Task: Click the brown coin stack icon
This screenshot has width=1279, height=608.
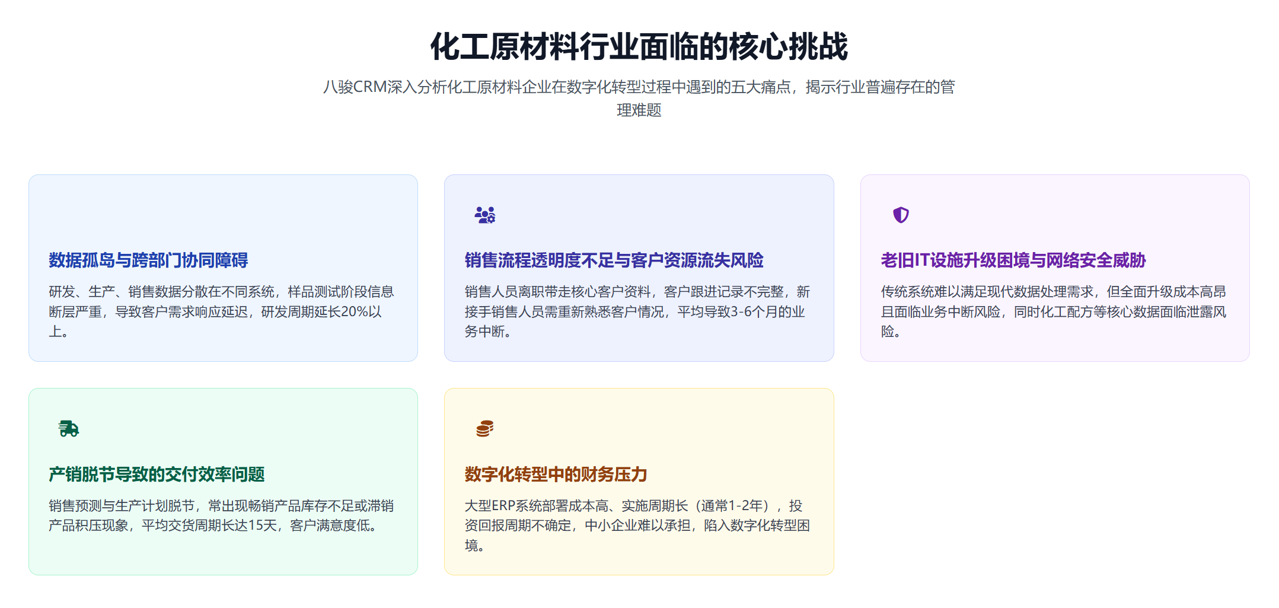Action: 485,429
